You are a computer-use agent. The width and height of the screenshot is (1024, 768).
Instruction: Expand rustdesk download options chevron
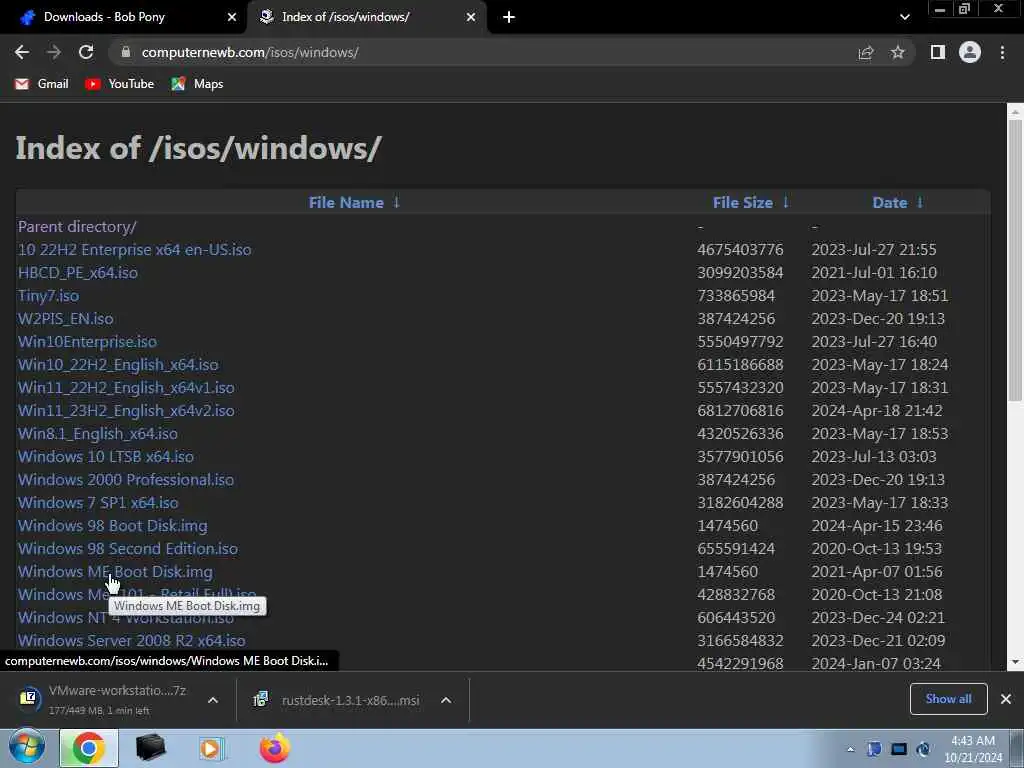(x=446, y=700)
